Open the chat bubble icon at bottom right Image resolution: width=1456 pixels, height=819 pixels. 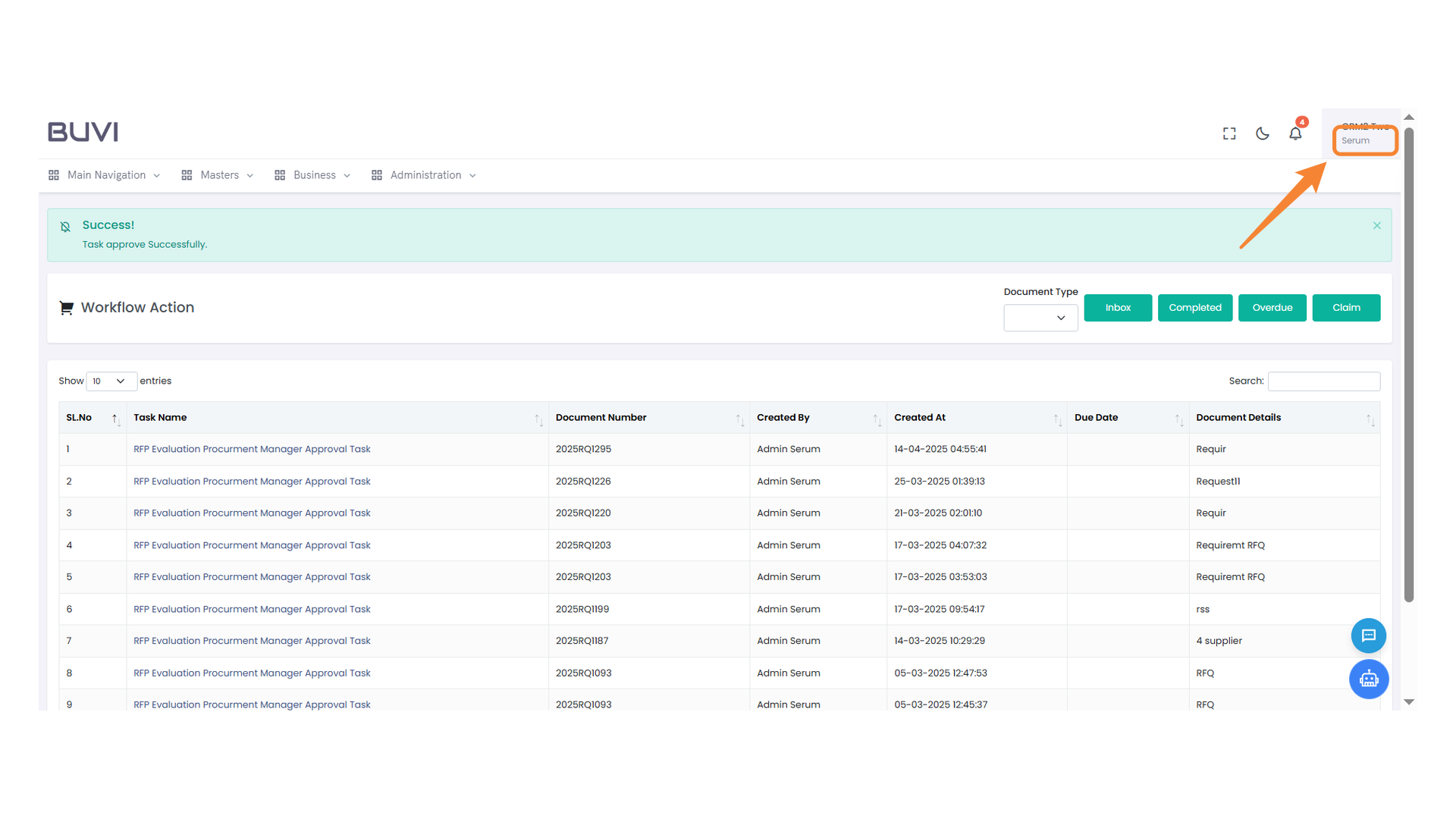(x=1369, y=635)
